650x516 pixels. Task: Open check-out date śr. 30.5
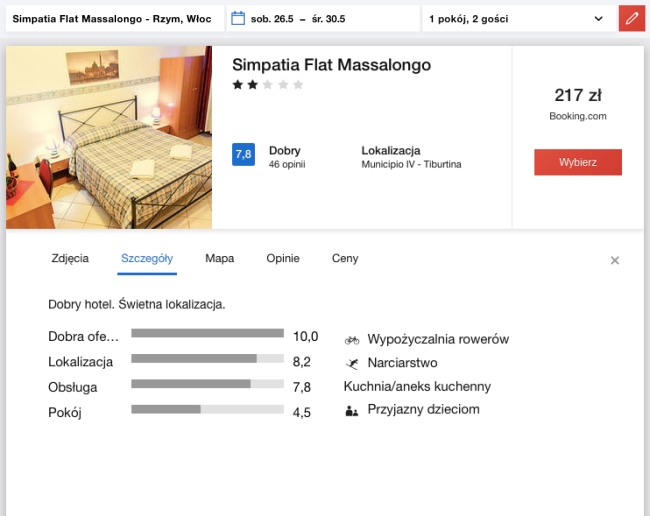328,19
